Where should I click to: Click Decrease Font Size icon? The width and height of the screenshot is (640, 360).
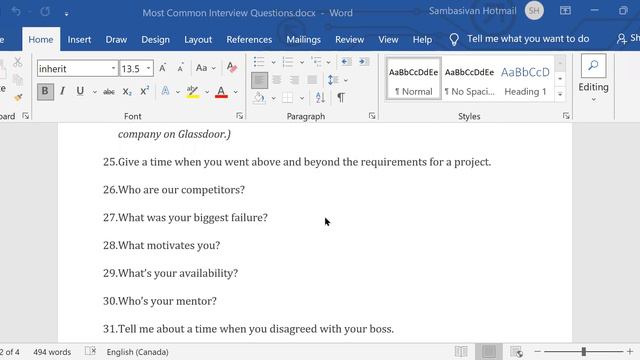click(180, 68)
